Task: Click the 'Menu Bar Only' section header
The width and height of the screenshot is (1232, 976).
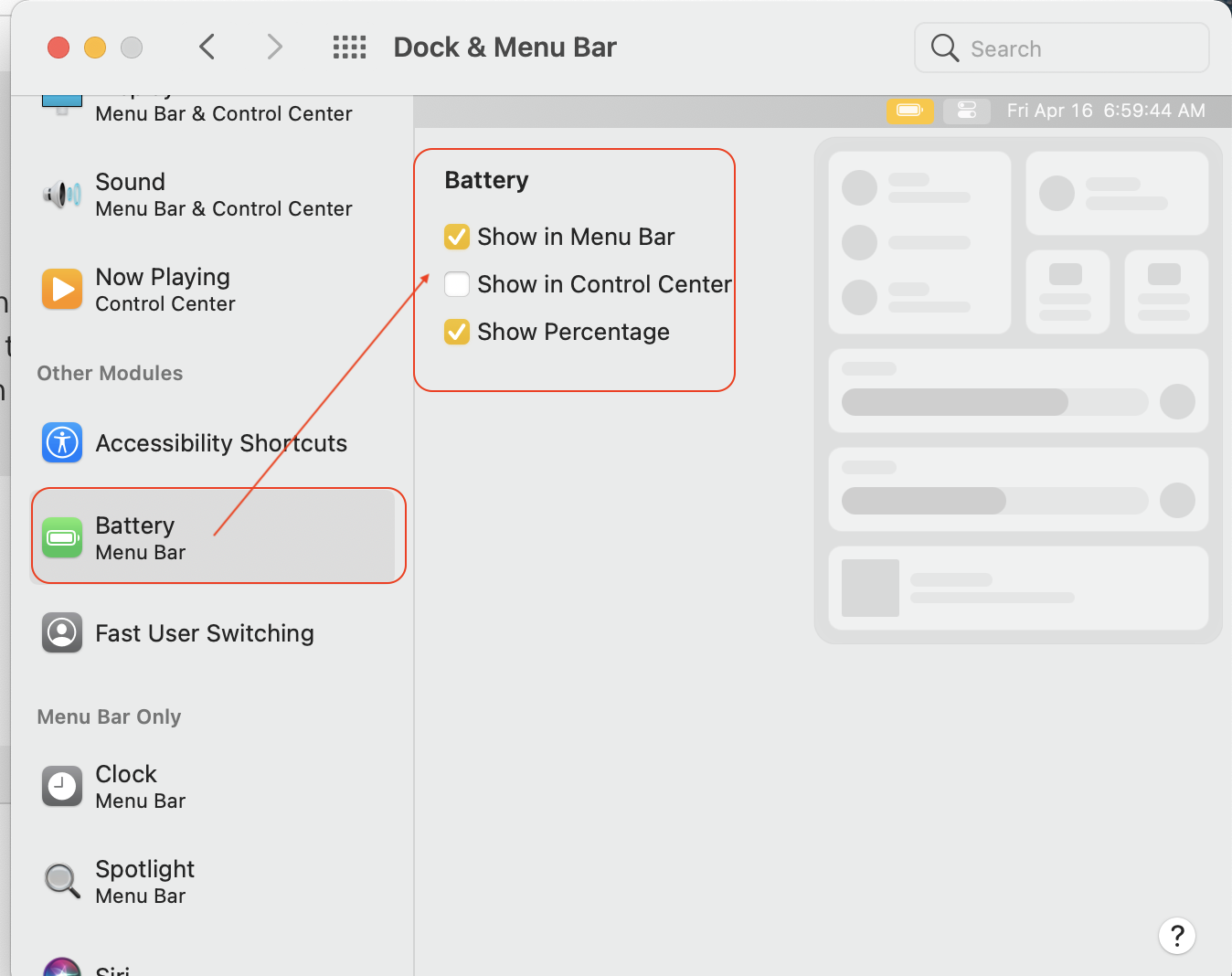Action: pyautogui.click(x=109, y=716)
